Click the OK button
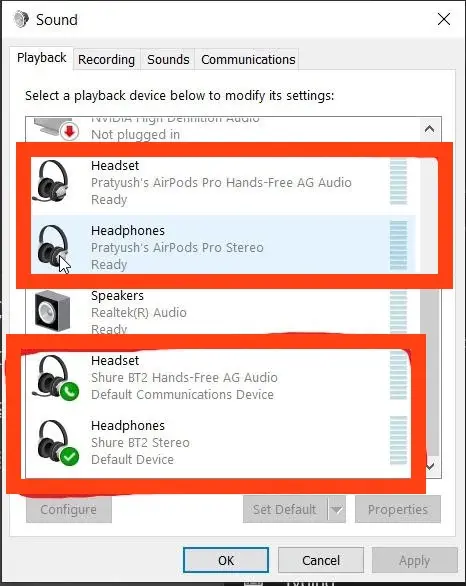Image resolution: width=466 pixels, height=586 pixels. (x=226, y=560)
